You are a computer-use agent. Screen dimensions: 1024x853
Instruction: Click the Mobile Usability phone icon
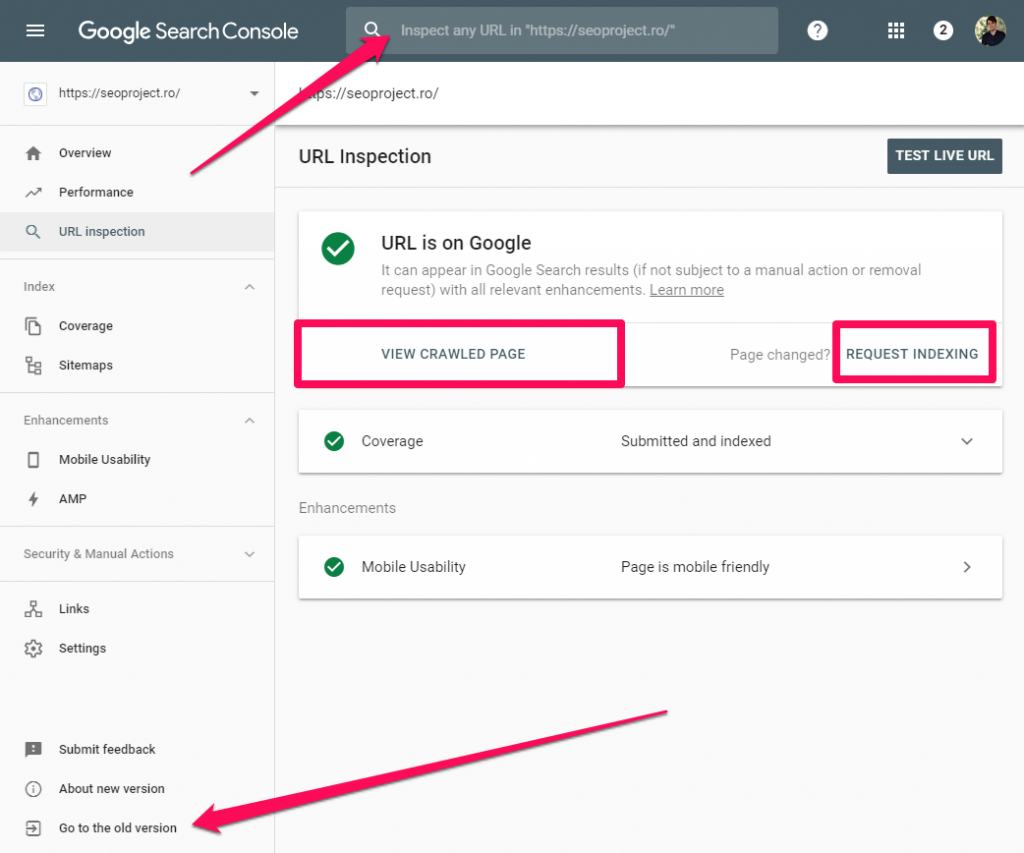pyautogui.click(x=33, y=460)
